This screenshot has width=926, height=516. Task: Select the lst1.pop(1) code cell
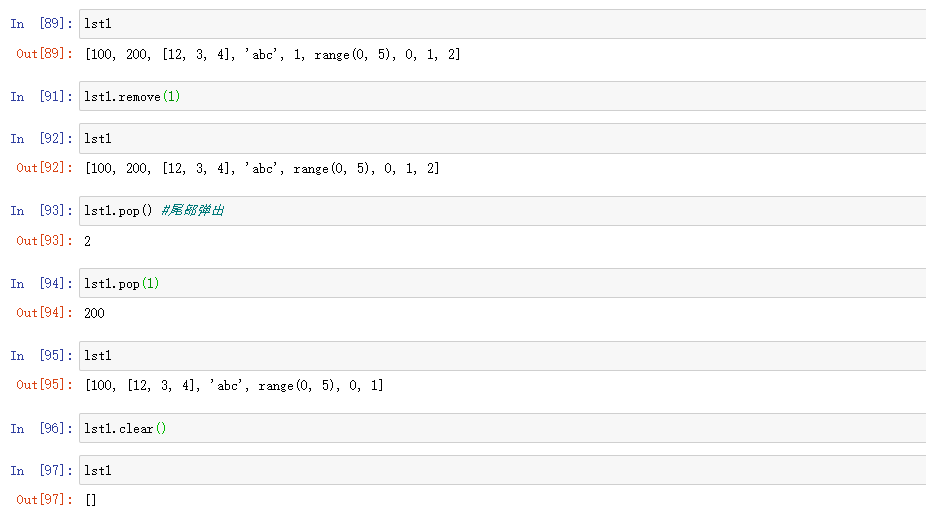[500, 283]
